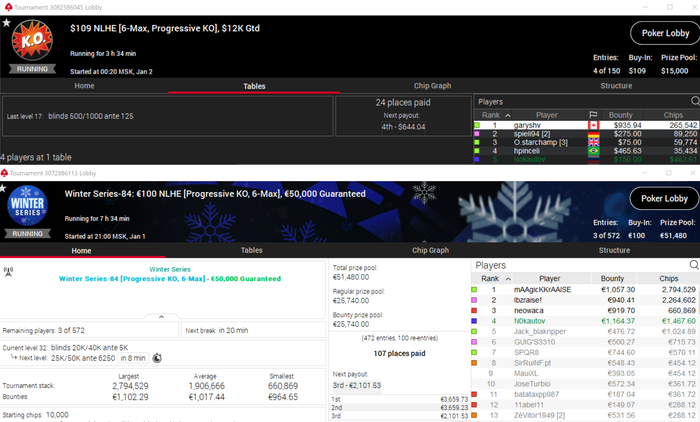Image resolution: width=700 pixels, height=422 pixels.
Task: Open the Tables tab in the $109 NLHE lobby
Action: pos(254,86)
